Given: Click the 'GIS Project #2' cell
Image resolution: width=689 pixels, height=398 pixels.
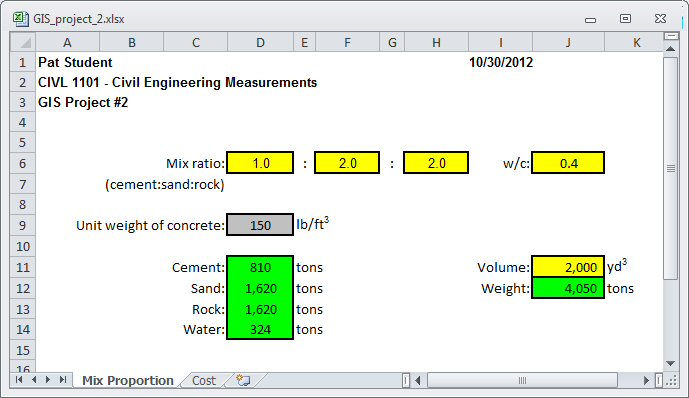Looking at the screenshot, I should pyautogui.click(x=83, y=102).
